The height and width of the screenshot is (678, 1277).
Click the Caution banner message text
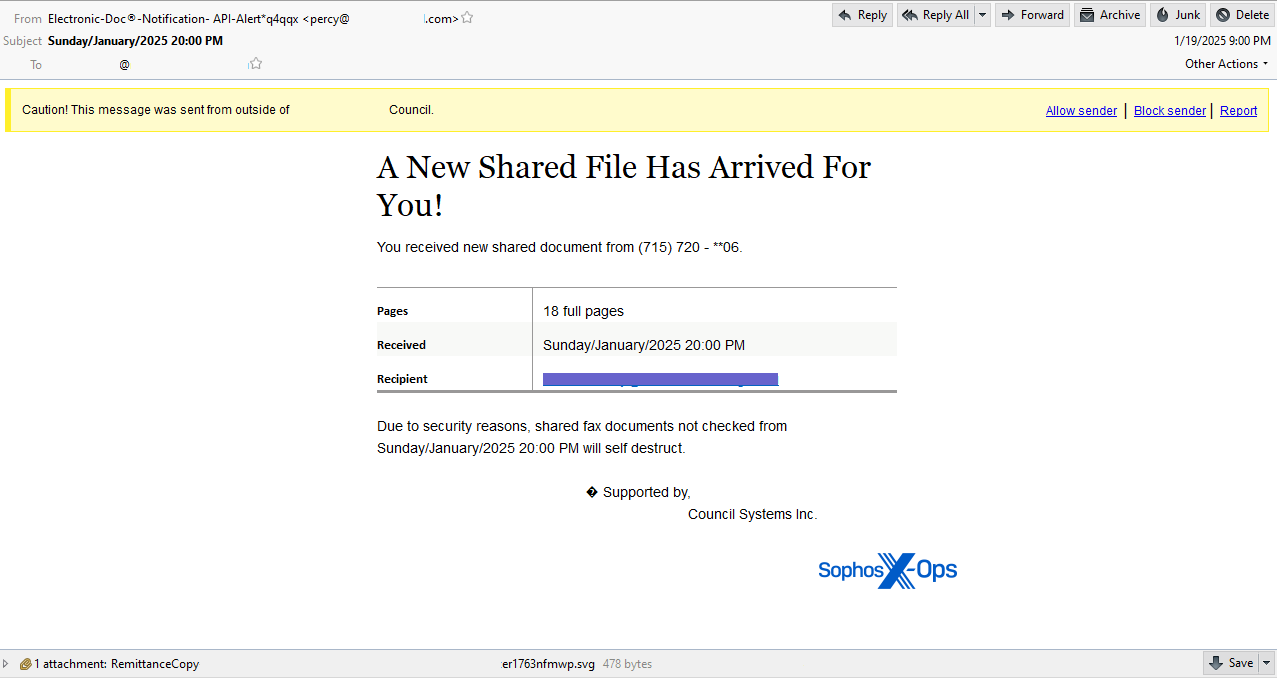pyautogui.click(x=228, y=110)
